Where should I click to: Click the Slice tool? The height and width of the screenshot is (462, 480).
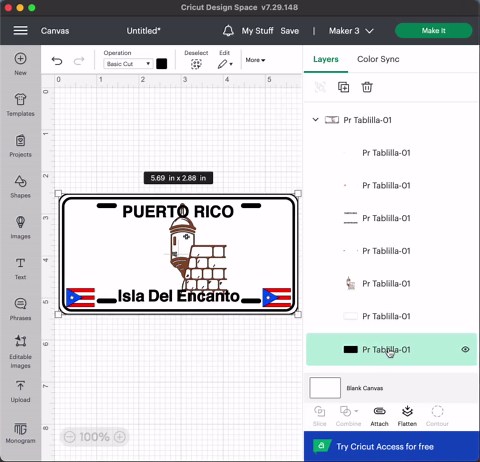click(x=319, y=416)
